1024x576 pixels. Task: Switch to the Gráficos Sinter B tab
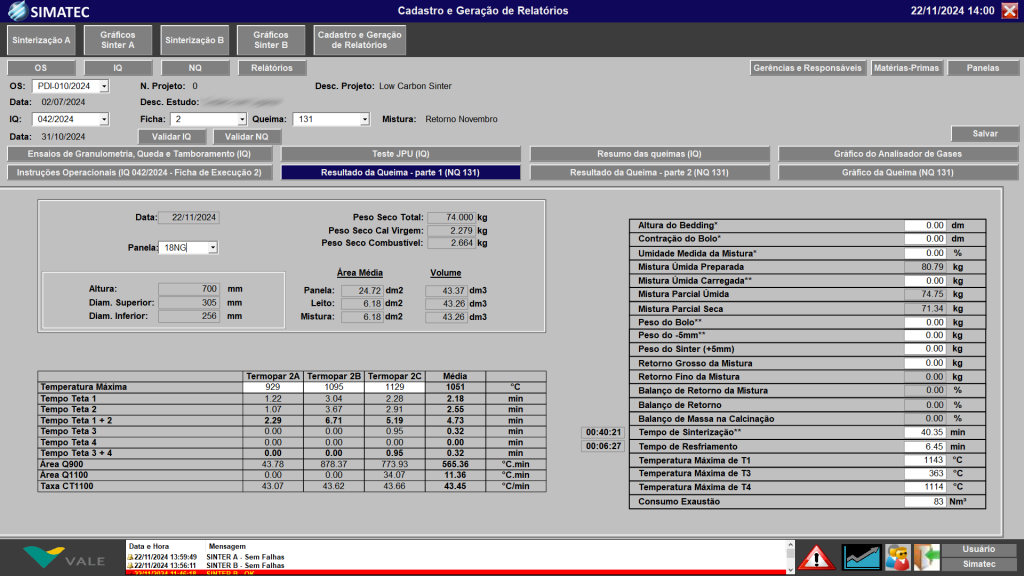point(270,42)
